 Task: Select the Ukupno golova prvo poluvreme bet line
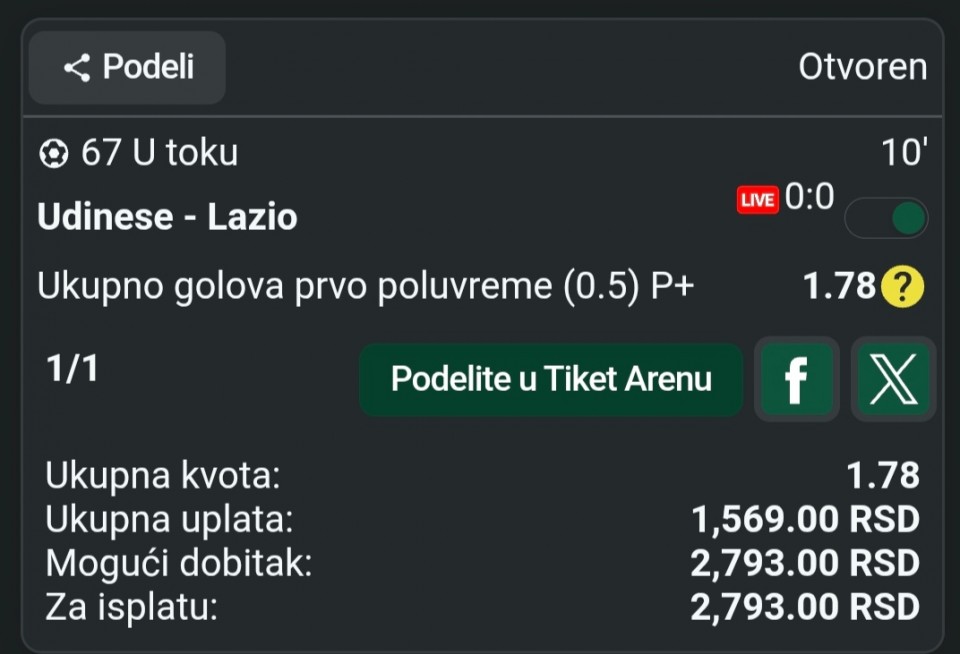tap(365, 287)
